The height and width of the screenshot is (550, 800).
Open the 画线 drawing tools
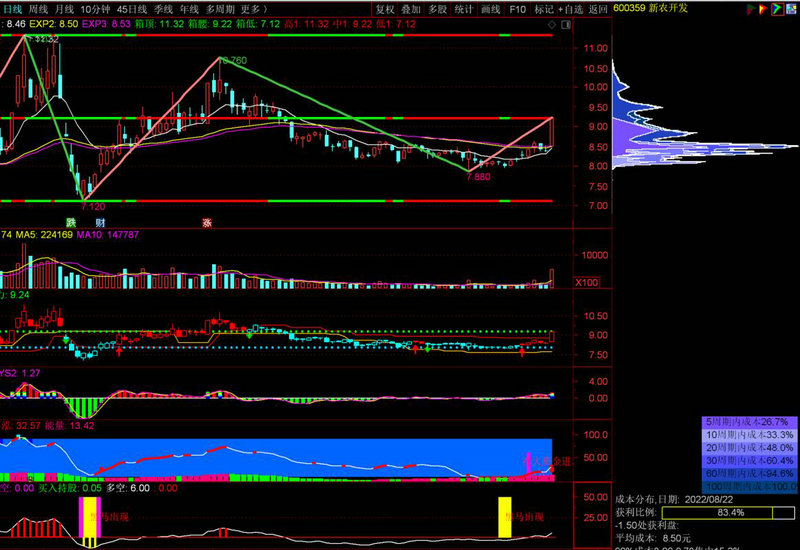(490, 9)
